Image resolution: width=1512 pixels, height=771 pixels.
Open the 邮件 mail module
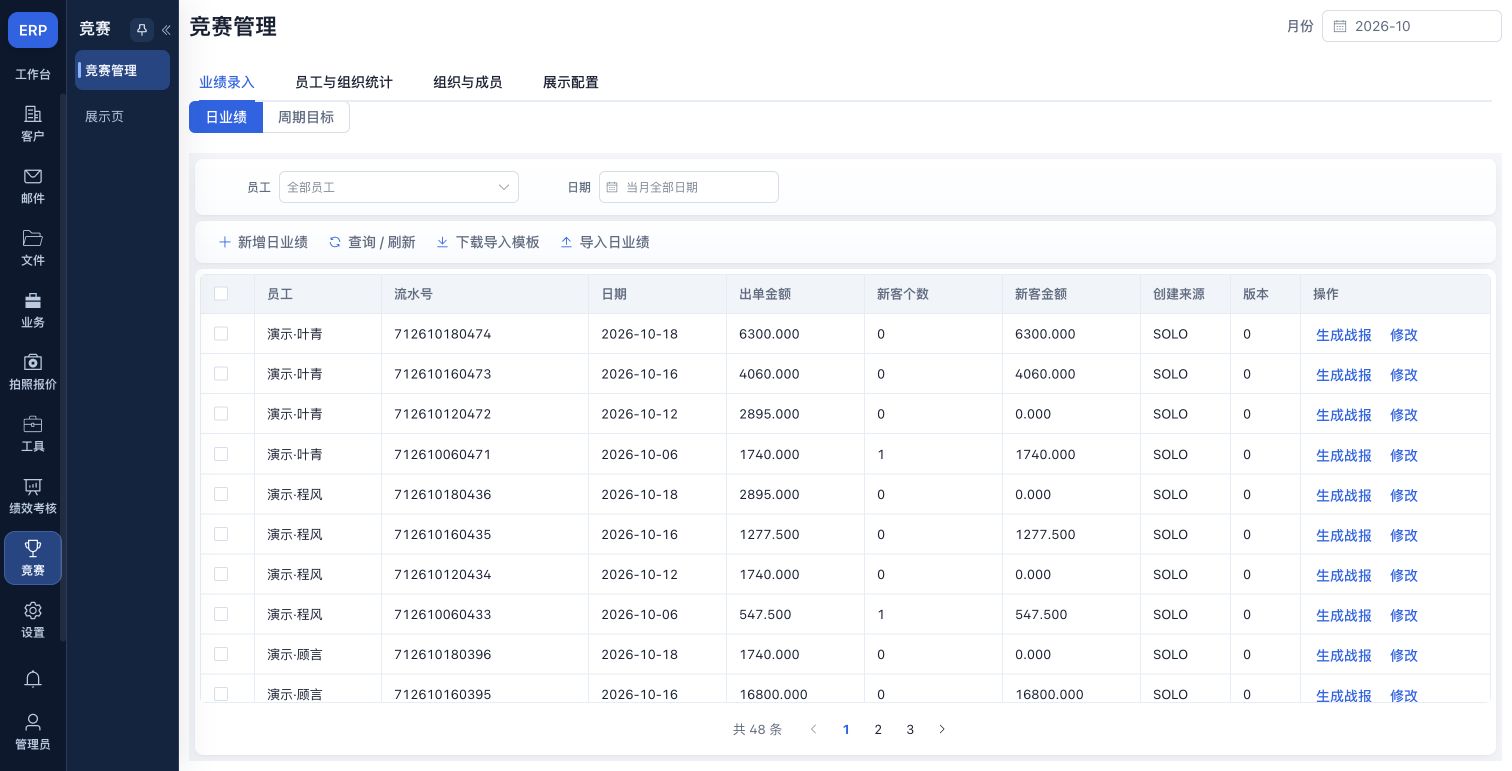(33, 185)
